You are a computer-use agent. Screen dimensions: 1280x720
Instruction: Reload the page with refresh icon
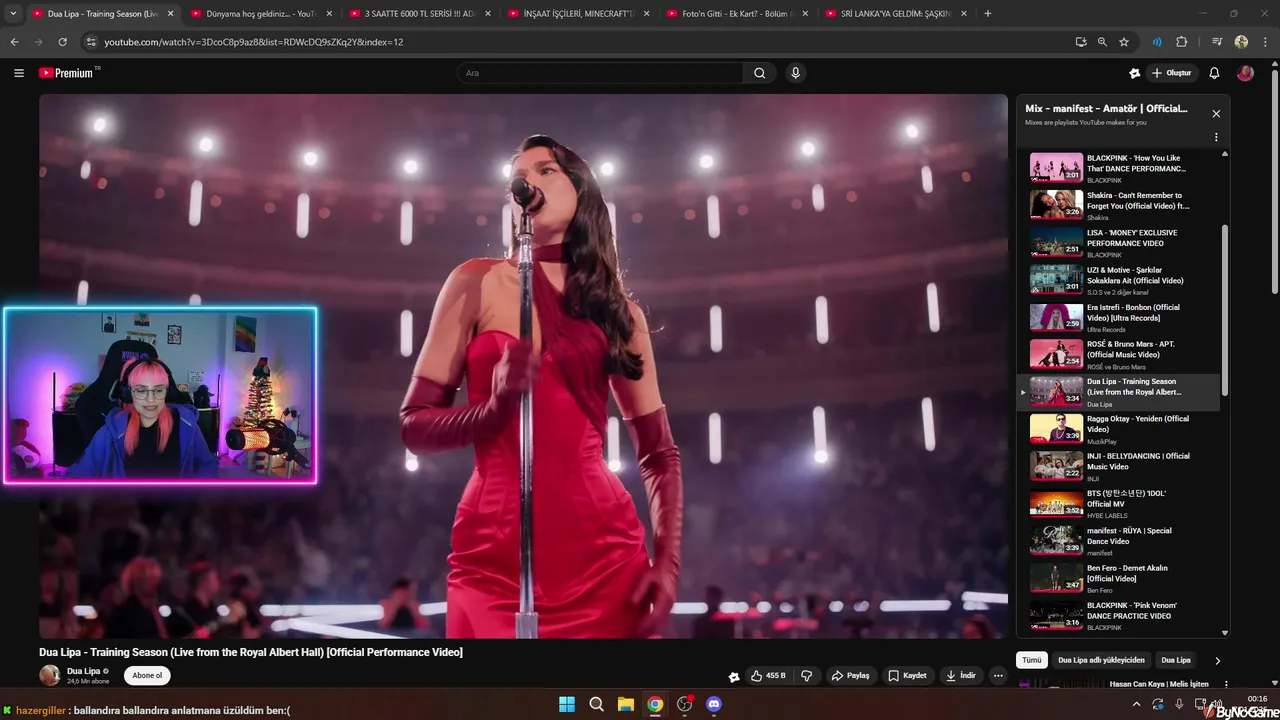coord(62,42)
